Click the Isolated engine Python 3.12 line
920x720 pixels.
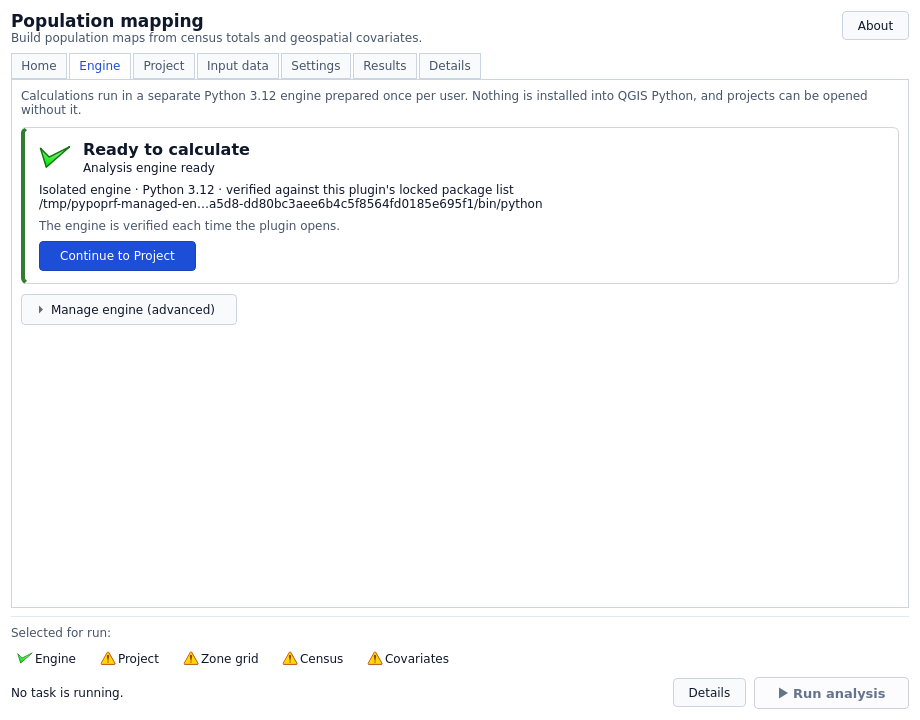pyautogui.click(x=276, y=190)
